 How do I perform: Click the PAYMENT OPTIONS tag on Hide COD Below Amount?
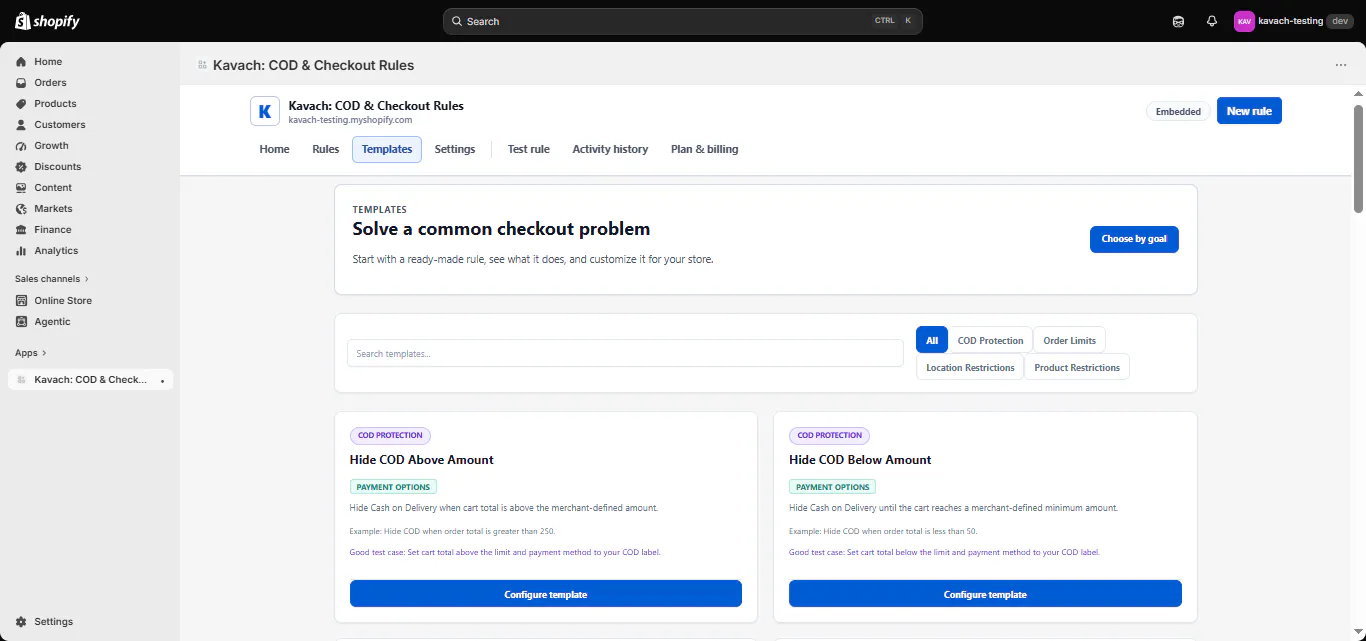[832, 487]
